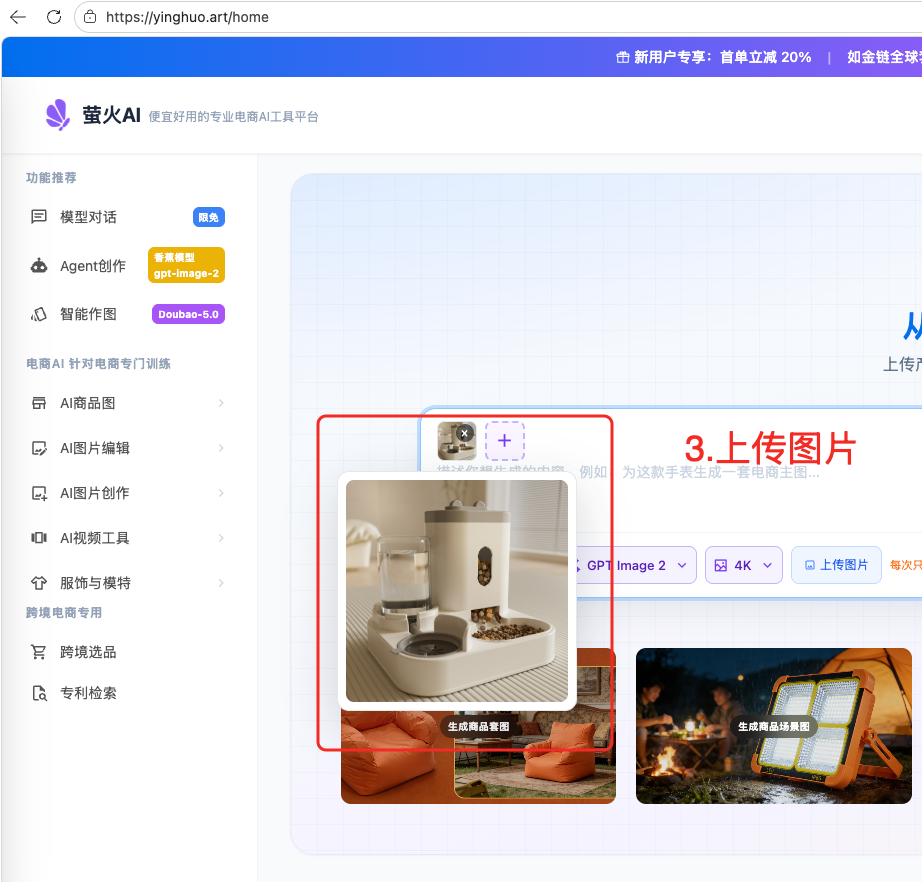Image resolution: width=922 pixels, height=882 pixels.
Task: Open the 4K resolution dropdown
Action: 744,565
